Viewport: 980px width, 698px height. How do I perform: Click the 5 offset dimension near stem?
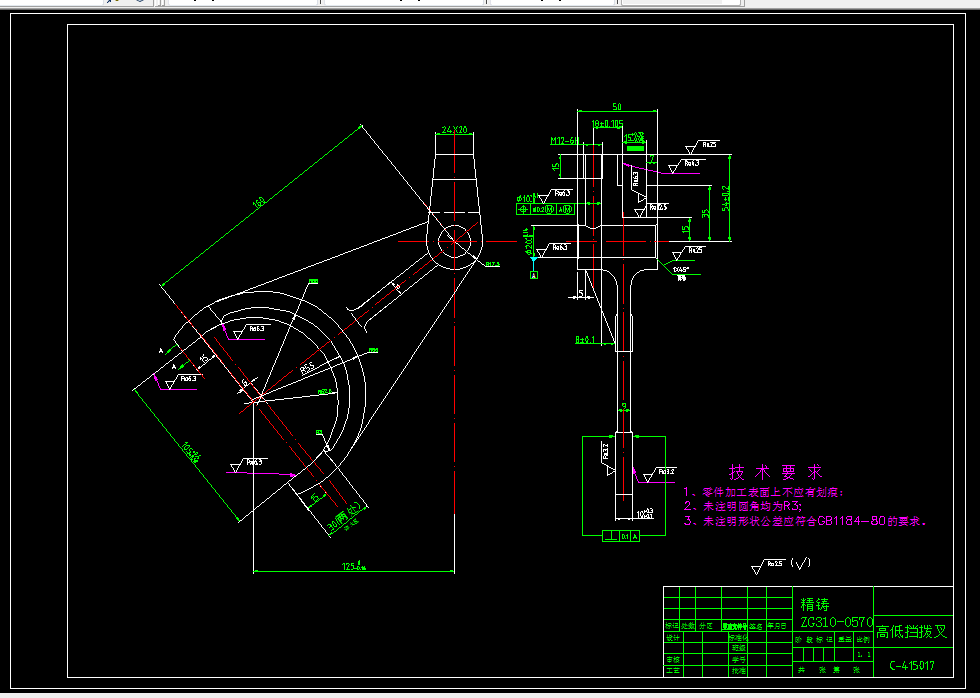[581, 292]
